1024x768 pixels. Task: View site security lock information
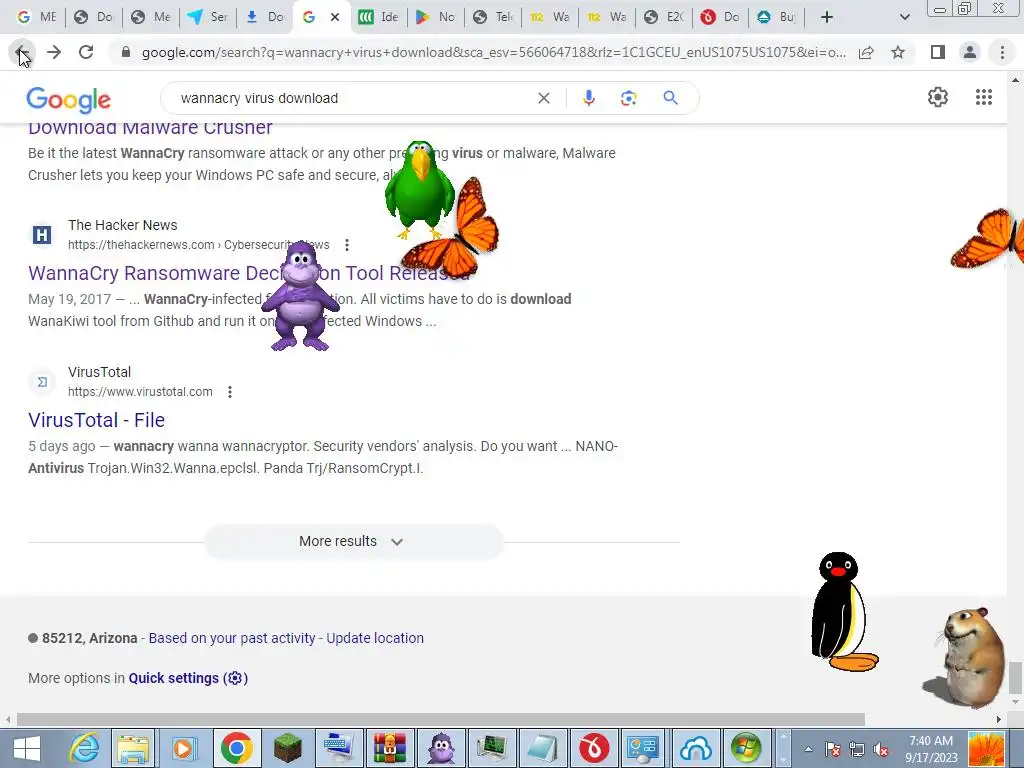coord(126,52)
